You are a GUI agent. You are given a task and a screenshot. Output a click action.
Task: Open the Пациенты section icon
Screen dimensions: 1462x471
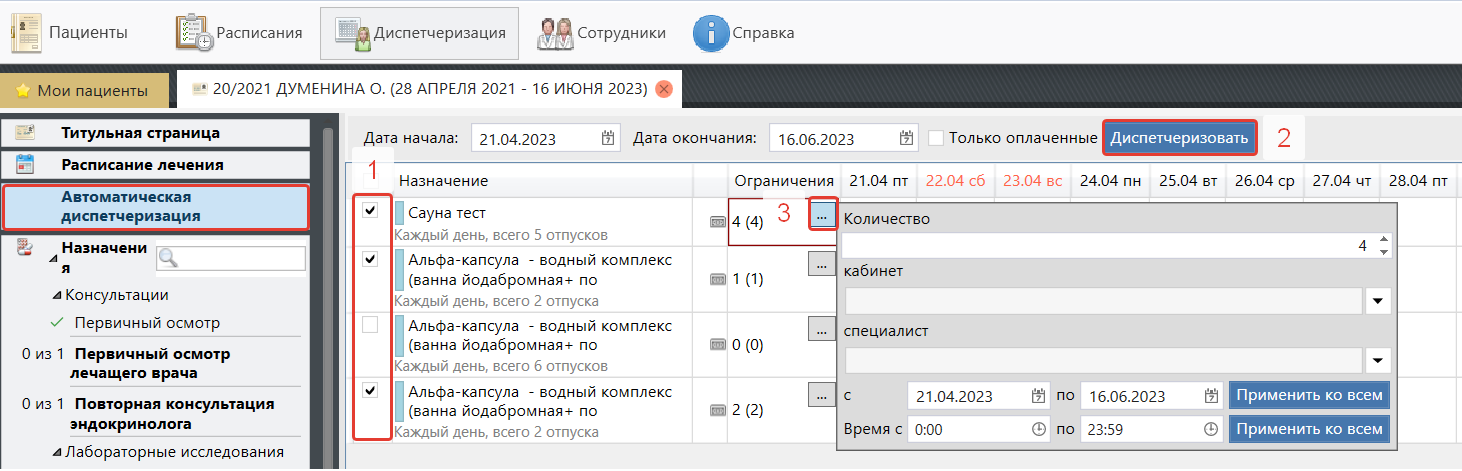click(27, 33)
